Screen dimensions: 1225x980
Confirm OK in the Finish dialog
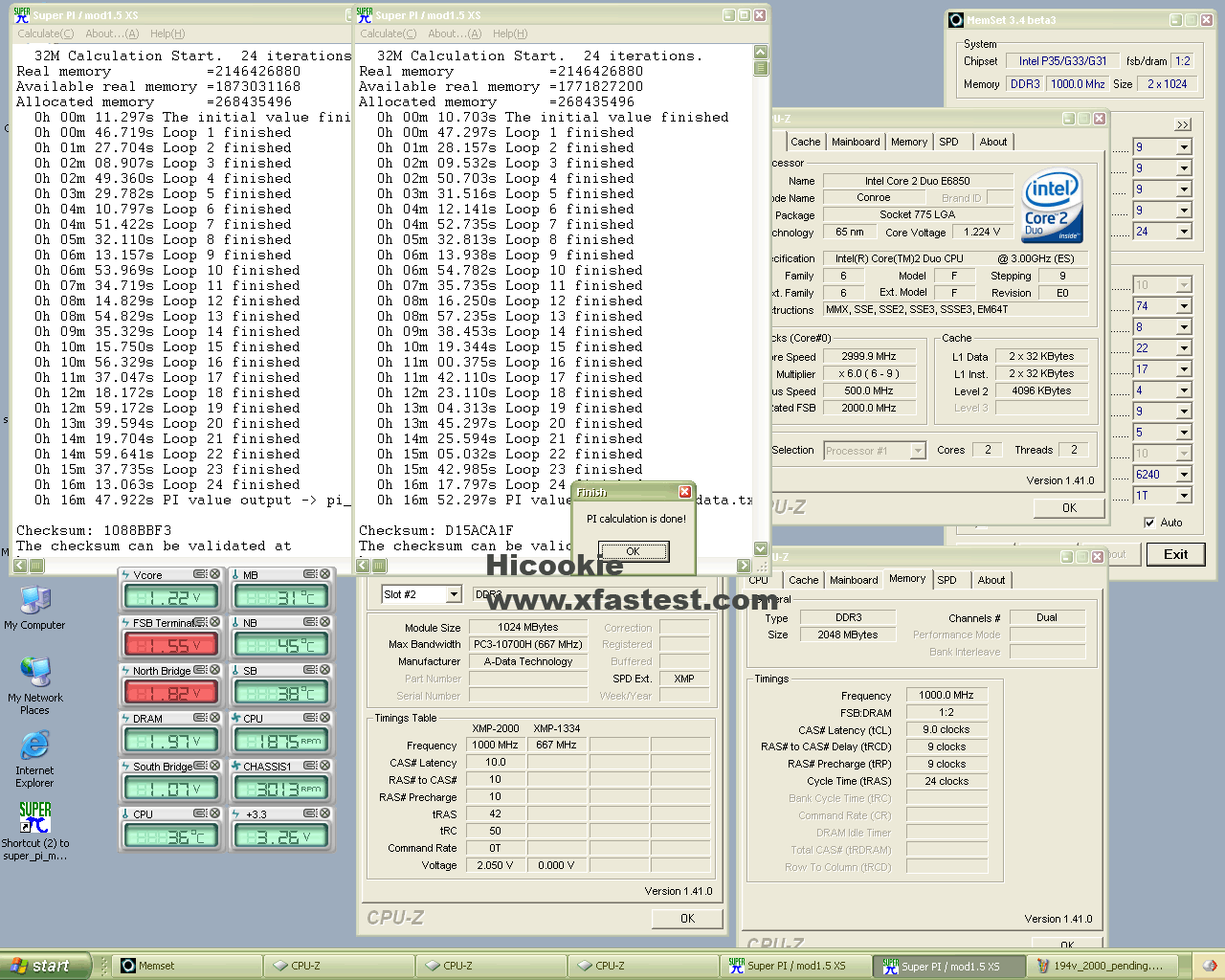[634, 551]
